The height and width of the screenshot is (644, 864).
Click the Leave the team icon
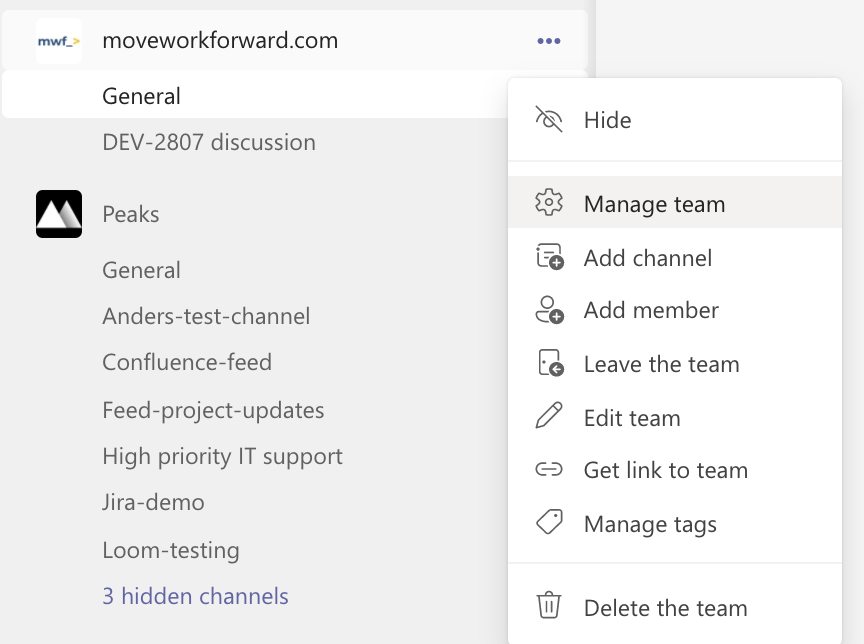[549, 364]
